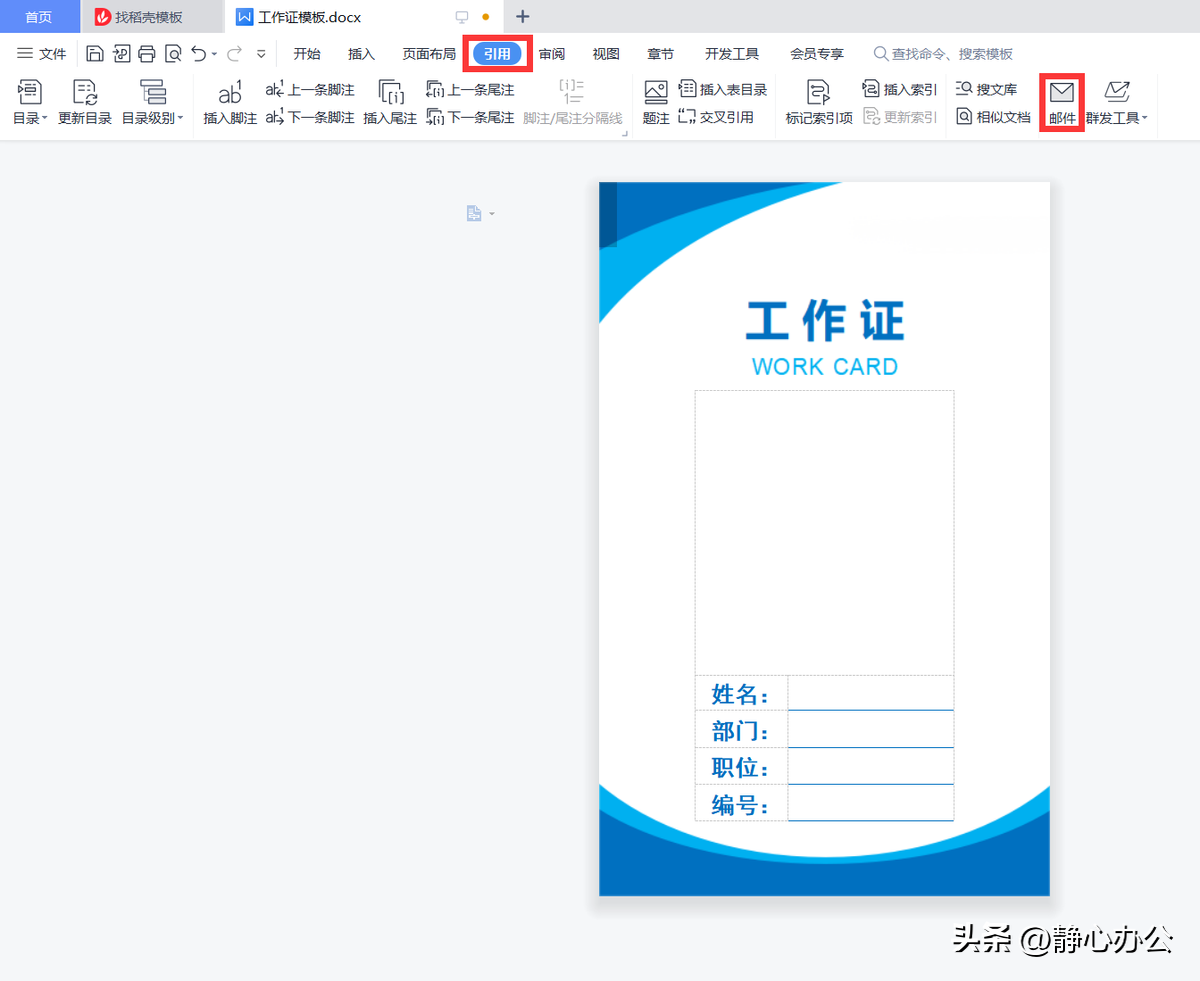This screenshot has height=981, width=1200.
Task: Go to 上一条脚注 previous footnote
Action: pos(310,90)
